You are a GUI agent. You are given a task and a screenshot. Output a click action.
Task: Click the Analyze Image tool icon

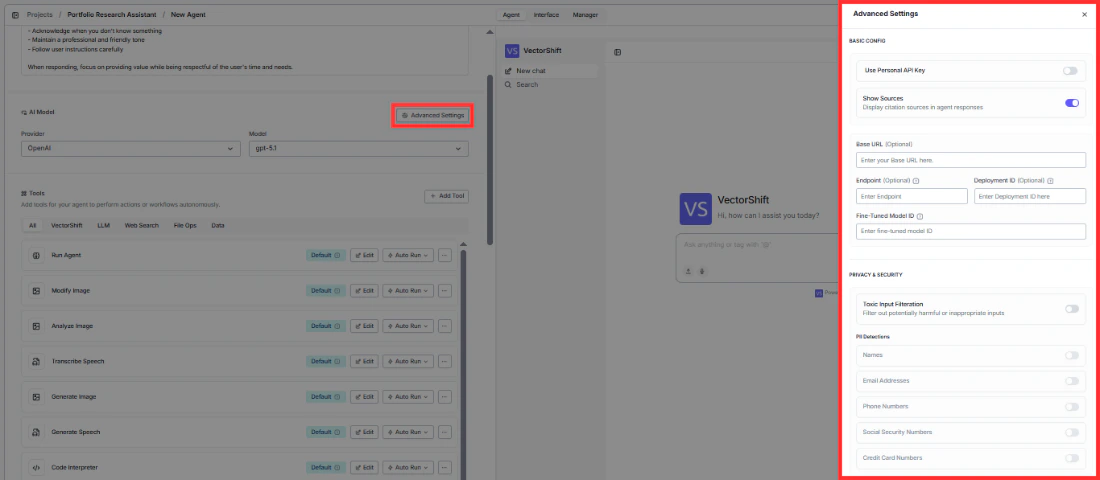tap(36, 326)
